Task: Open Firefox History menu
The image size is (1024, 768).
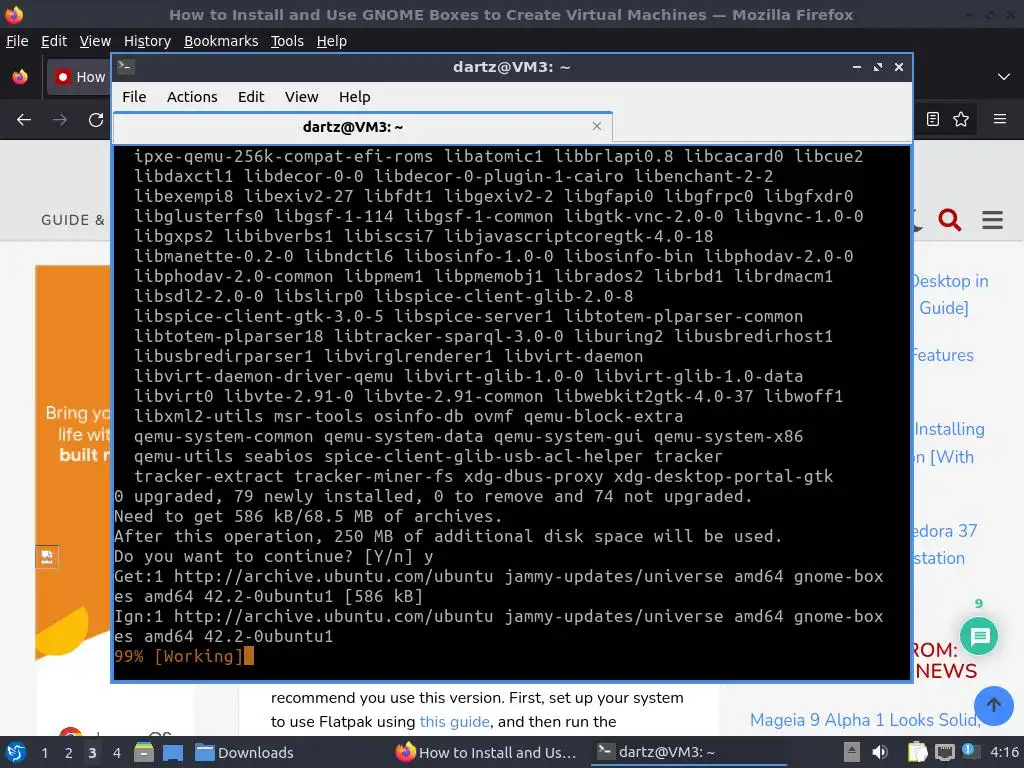Action: click(147, 41)
